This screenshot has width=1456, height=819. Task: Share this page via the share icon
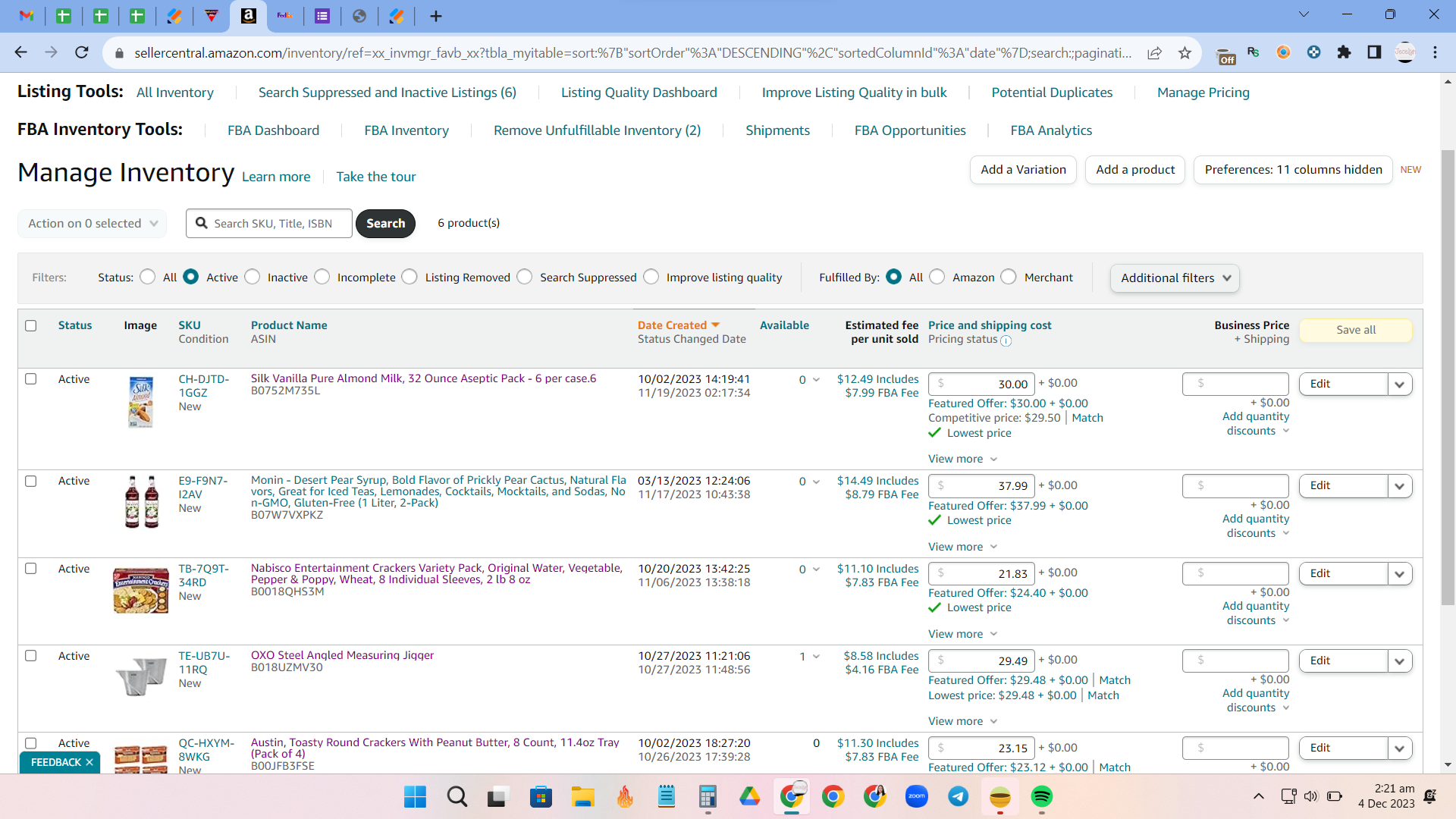(x=1154, y=52)
